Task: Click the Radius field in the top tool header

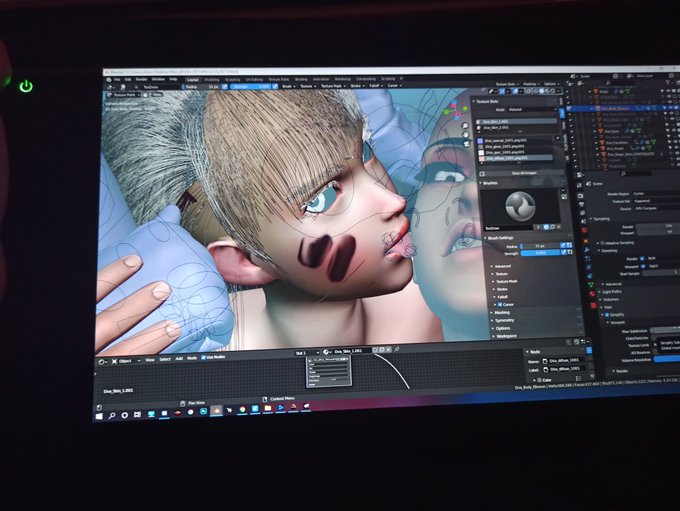Action: [201, 86]
